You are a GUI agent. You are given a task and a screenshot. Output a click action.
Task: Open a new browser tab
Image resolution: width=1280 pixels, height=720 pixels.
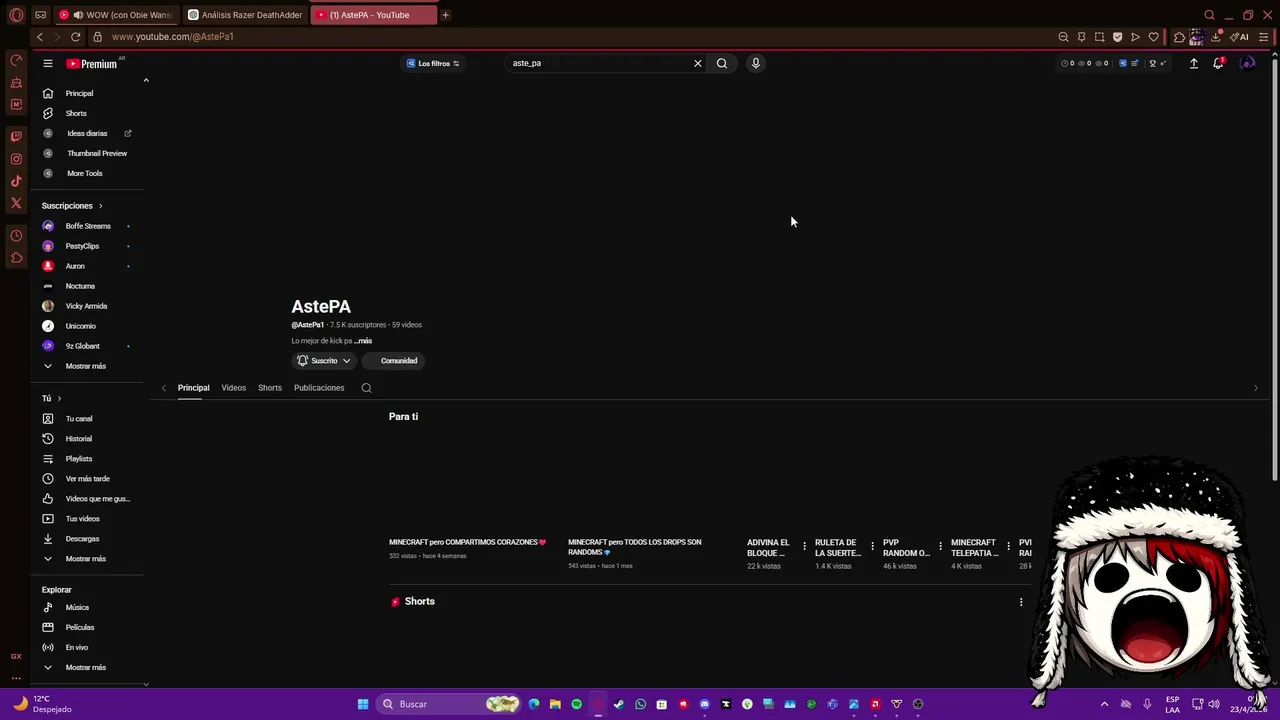tap(445, 15)
